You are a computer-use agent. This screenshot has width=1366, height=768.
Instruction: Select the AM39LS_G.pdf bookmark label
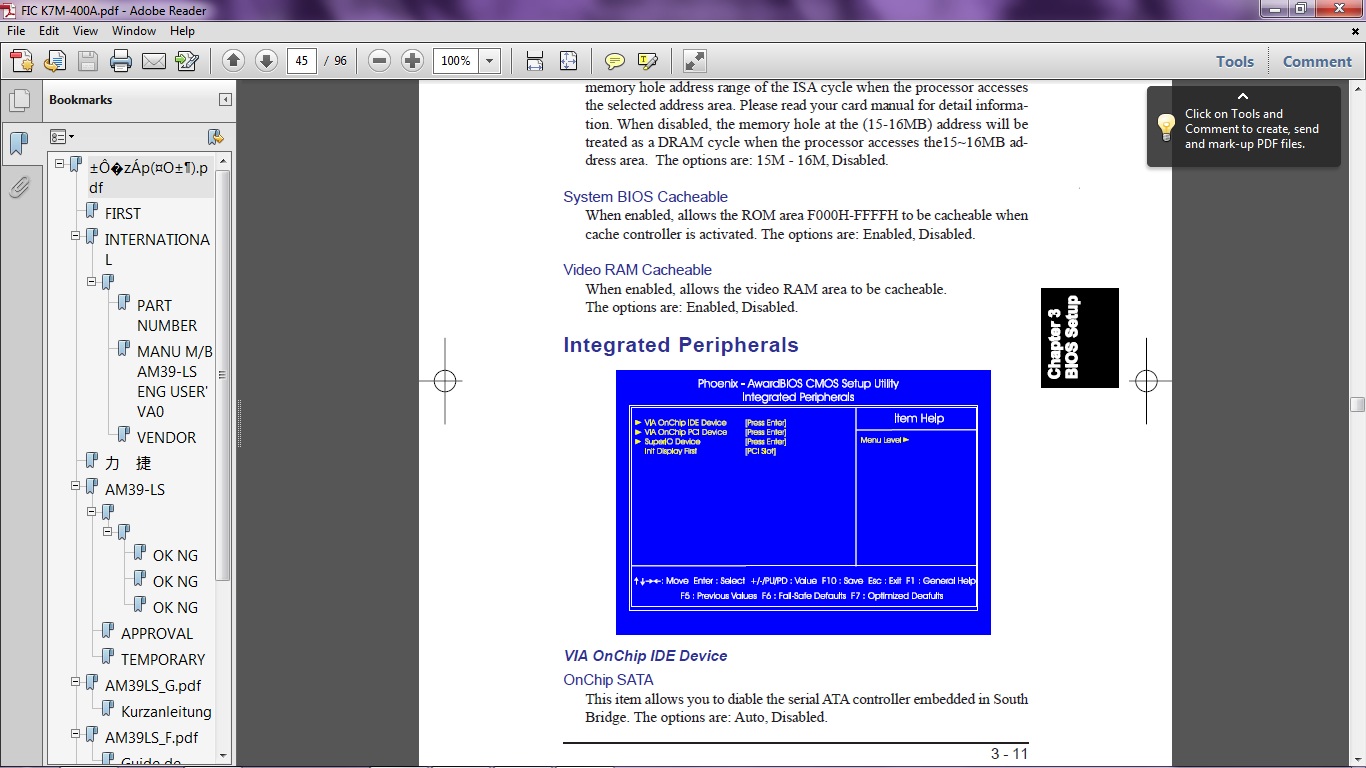[x=153, y=685]
